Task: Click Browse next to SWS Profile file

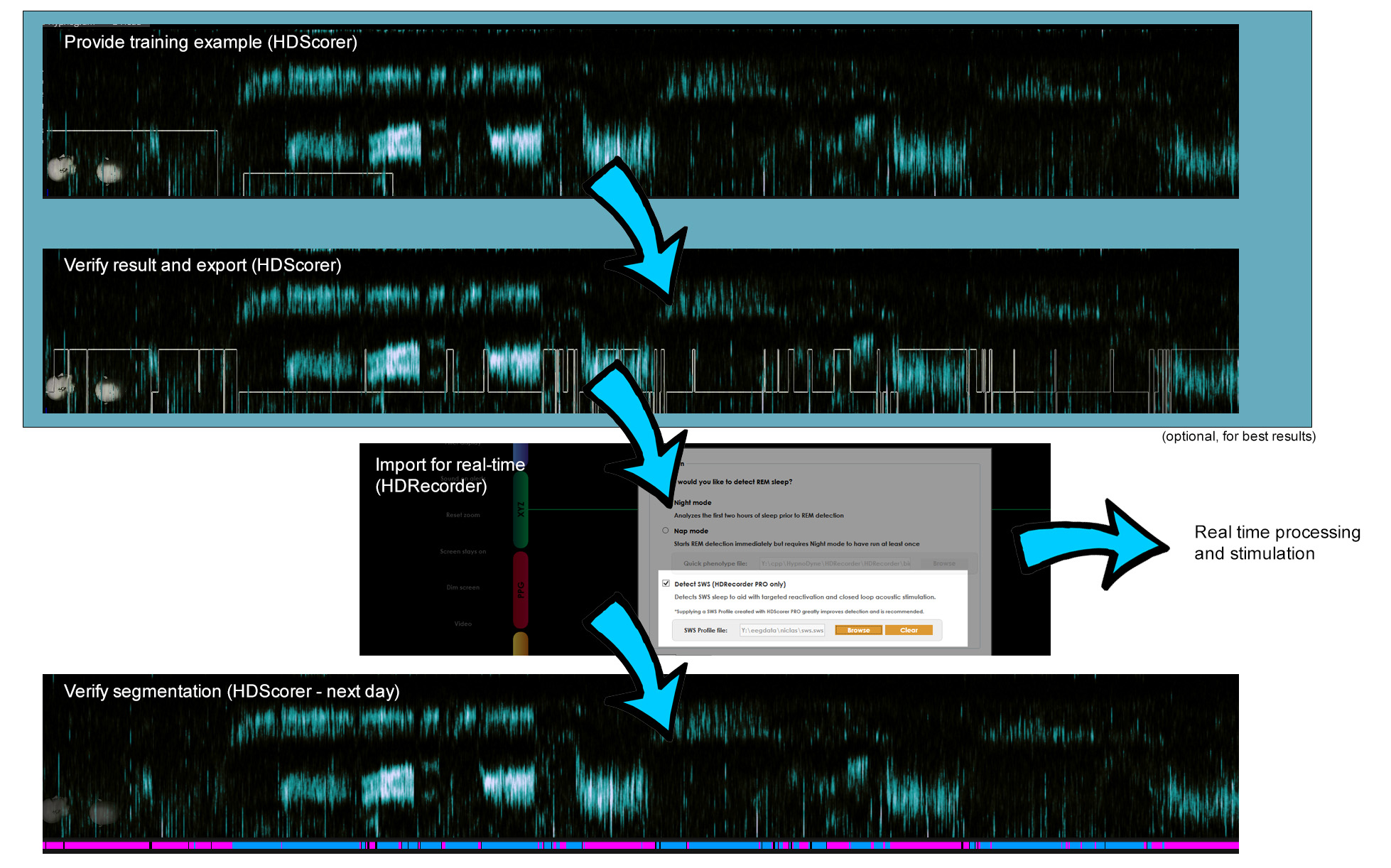Action: (858, 630)
